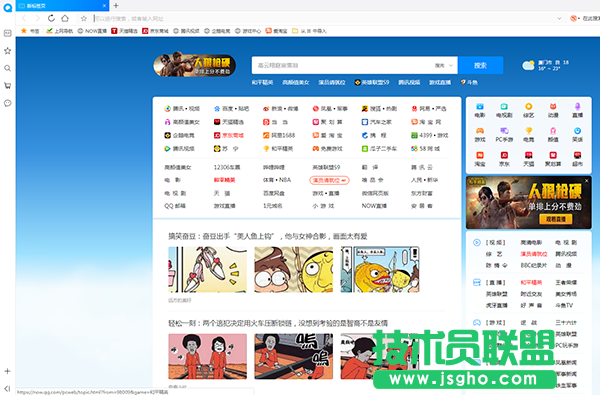This screenshot has height=395, width=600.
Task: Reload the page with refresh icon
Action: (x=51, y=18)
